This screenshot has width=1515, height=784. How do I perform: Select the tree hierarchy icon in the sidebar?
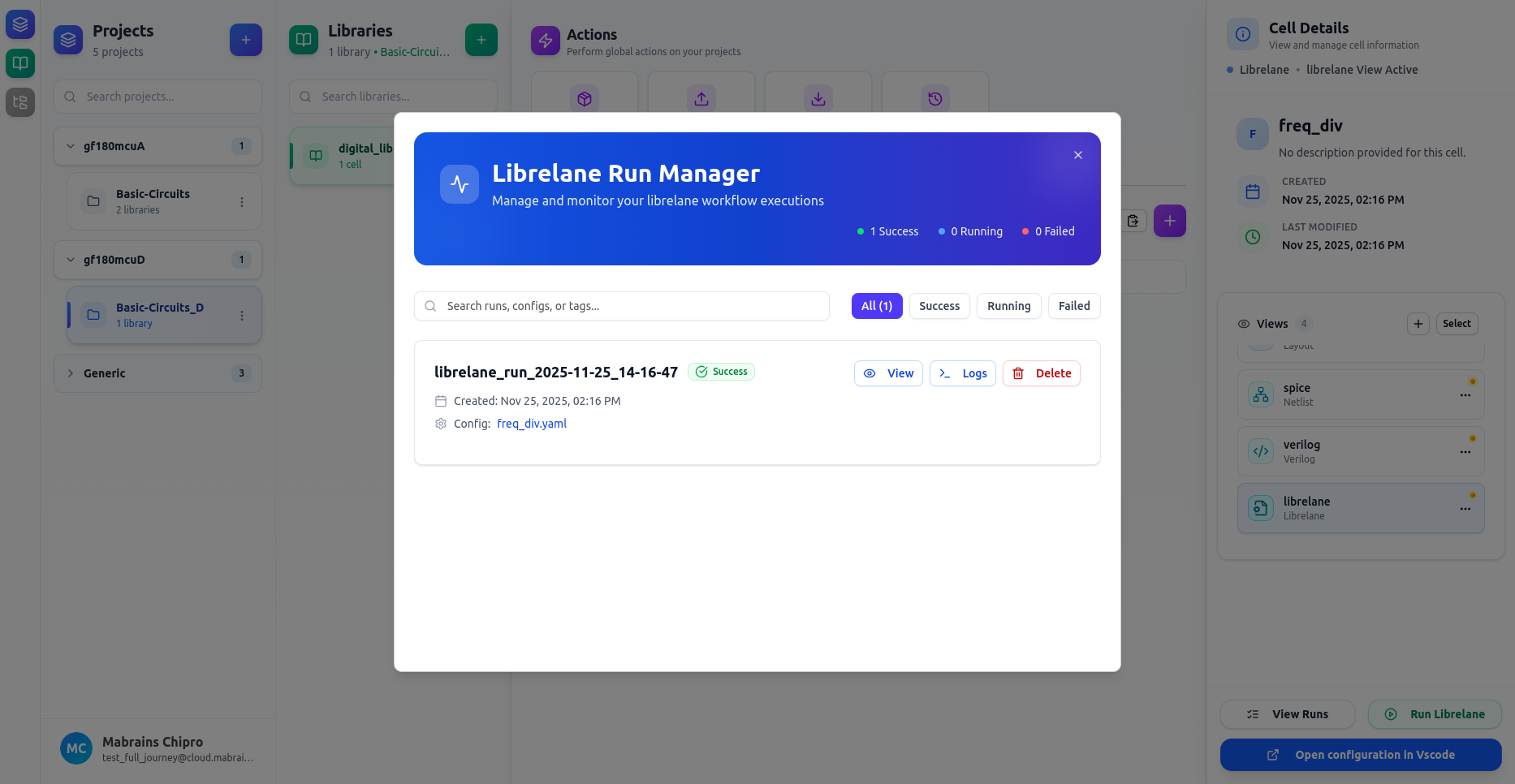click(x=19, y=102)
